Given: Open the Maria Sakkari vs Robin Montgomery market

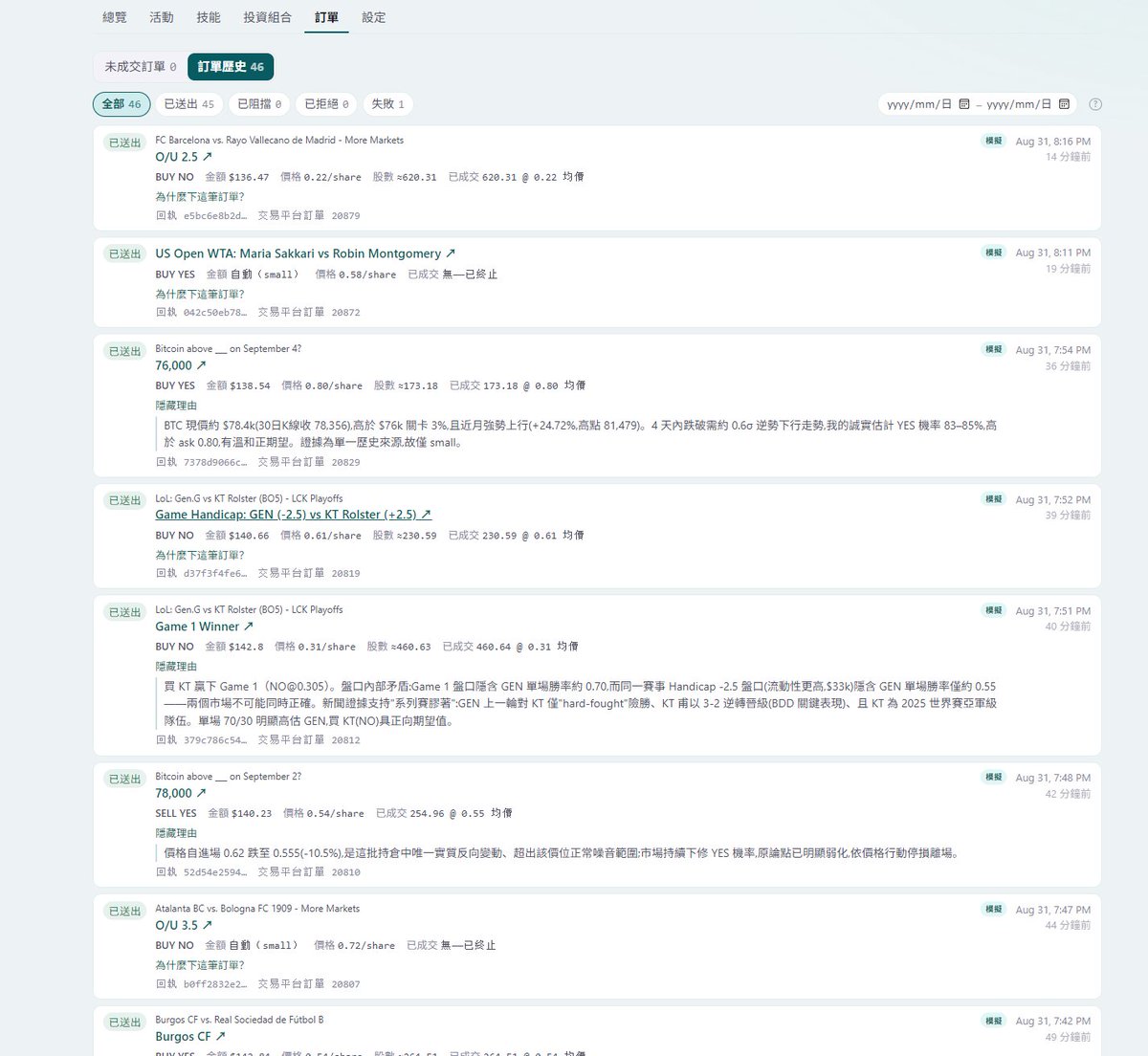Looking at the screenshot, I should click(x=305, y=253).
